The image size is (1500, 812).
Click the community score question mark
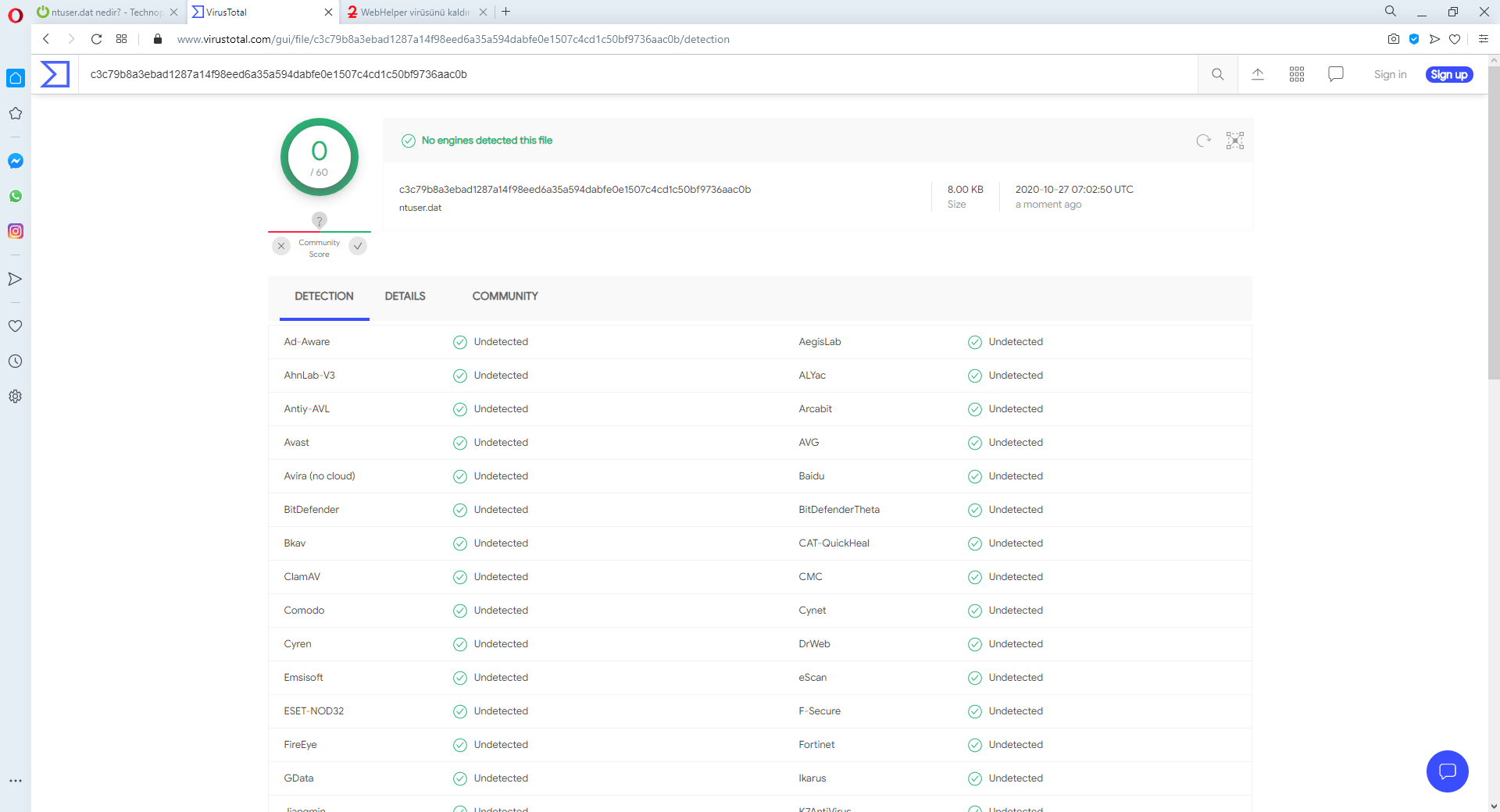tap(320, 220)
